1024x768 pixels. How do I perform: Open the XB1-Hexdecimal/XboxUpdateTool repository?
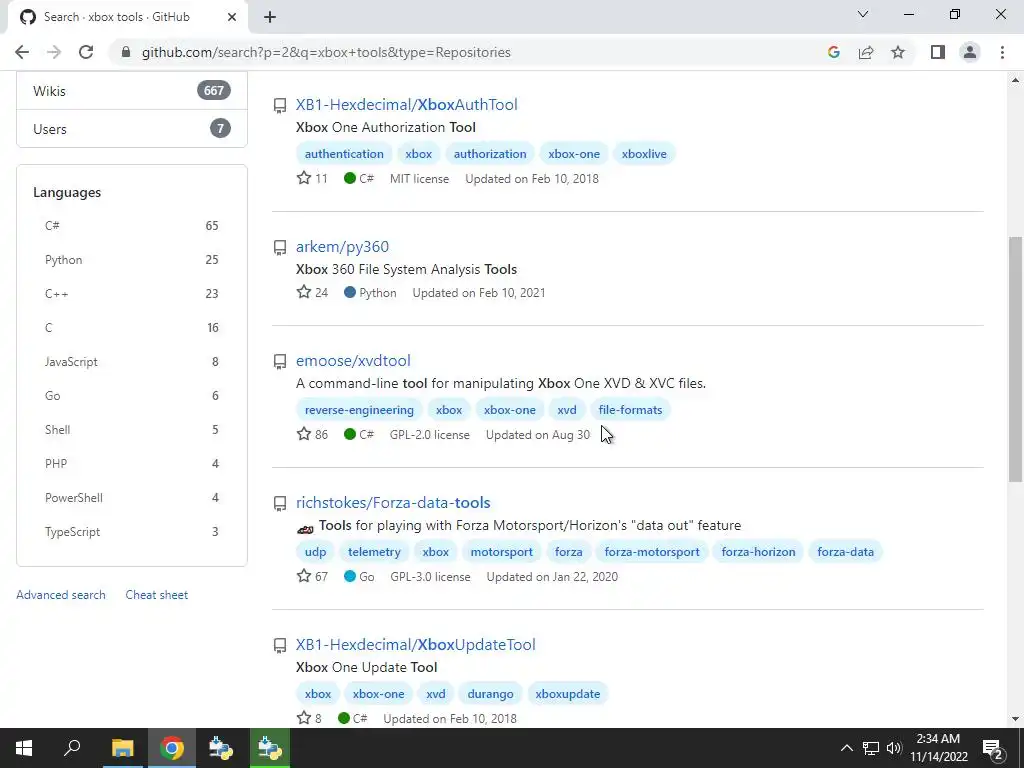tap(415, 645)
